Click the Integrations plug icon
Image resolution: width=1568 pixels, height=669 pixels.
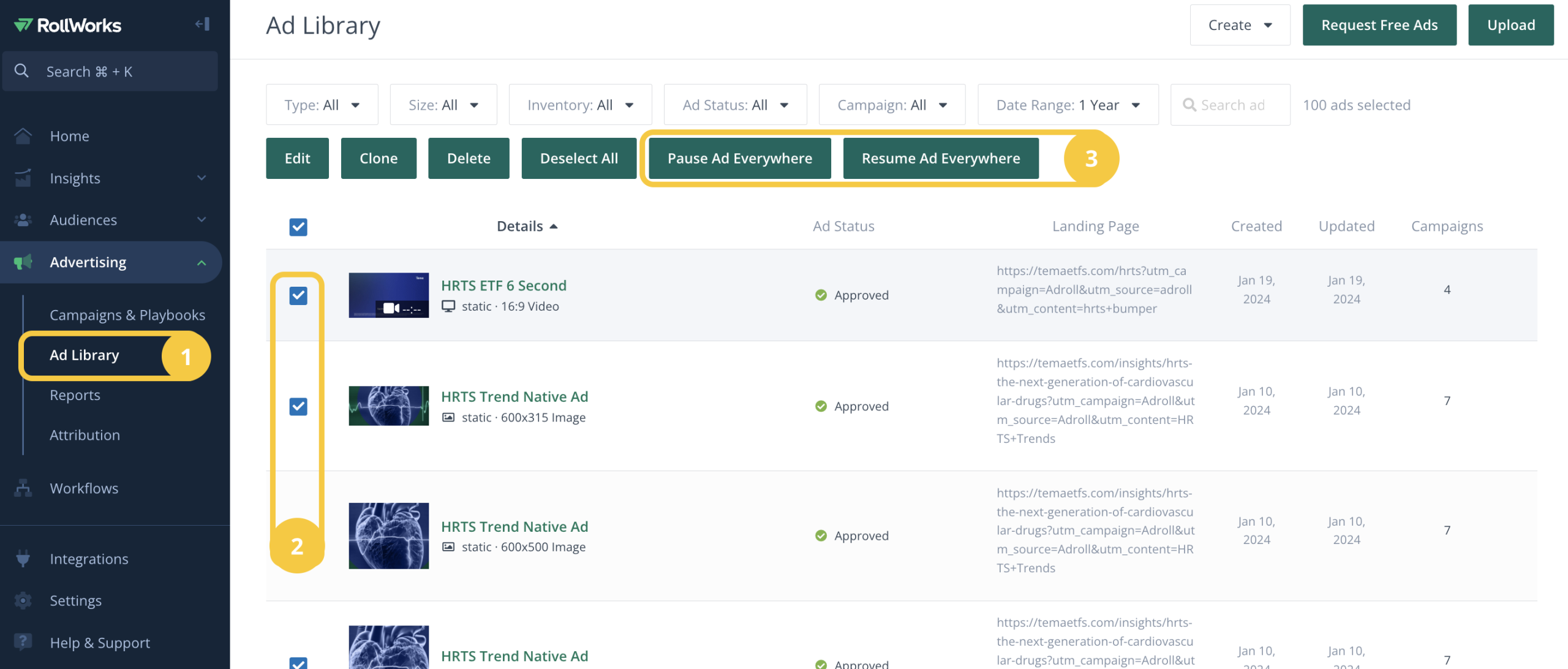point(23,558)
